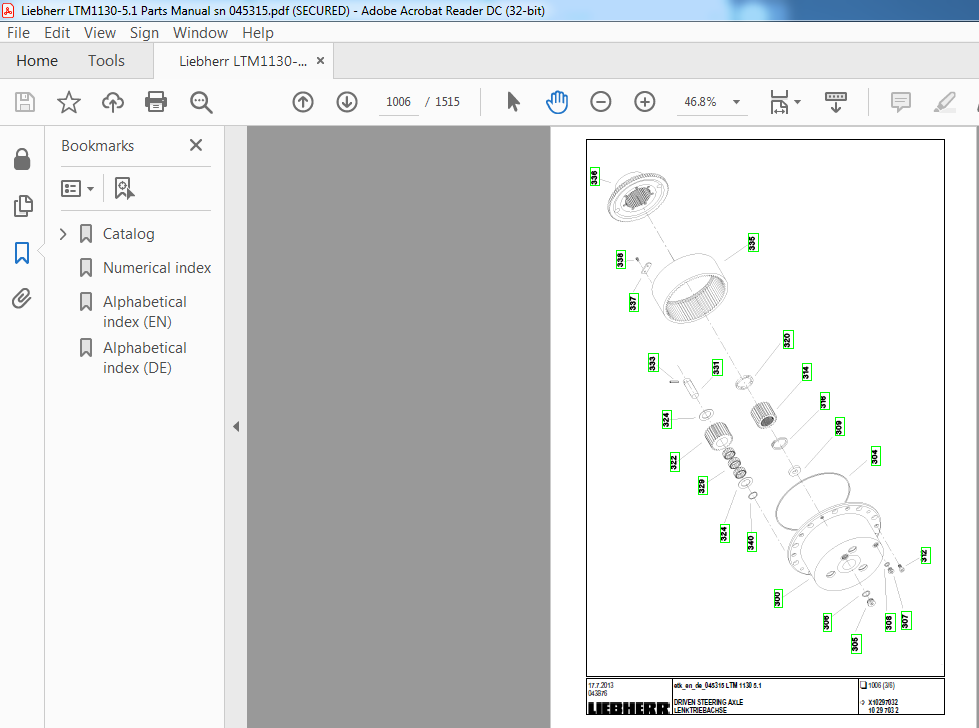Click part label 312 in the diagram
This screenshot has width=979, height=728.
pos(925,556)
